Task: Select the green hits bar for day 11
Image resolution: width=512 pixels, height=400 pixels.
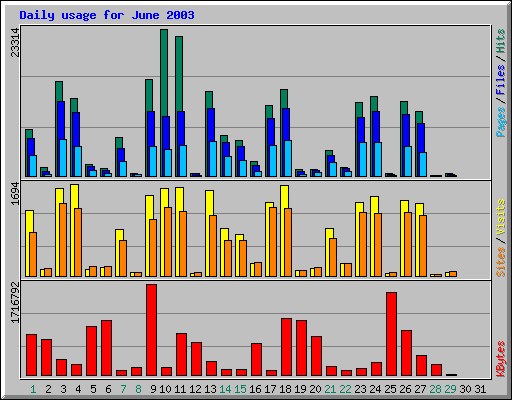Action: point(179,73)
